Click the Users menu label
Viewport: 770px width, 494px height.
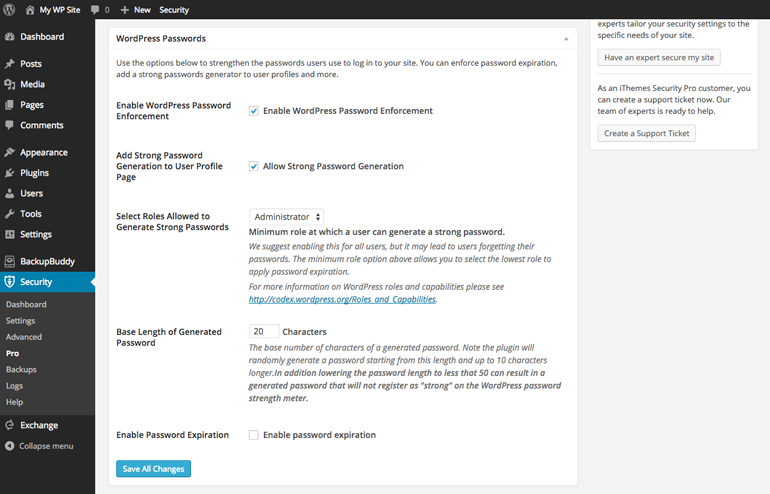pyautogui.click(x=31, y=193)
